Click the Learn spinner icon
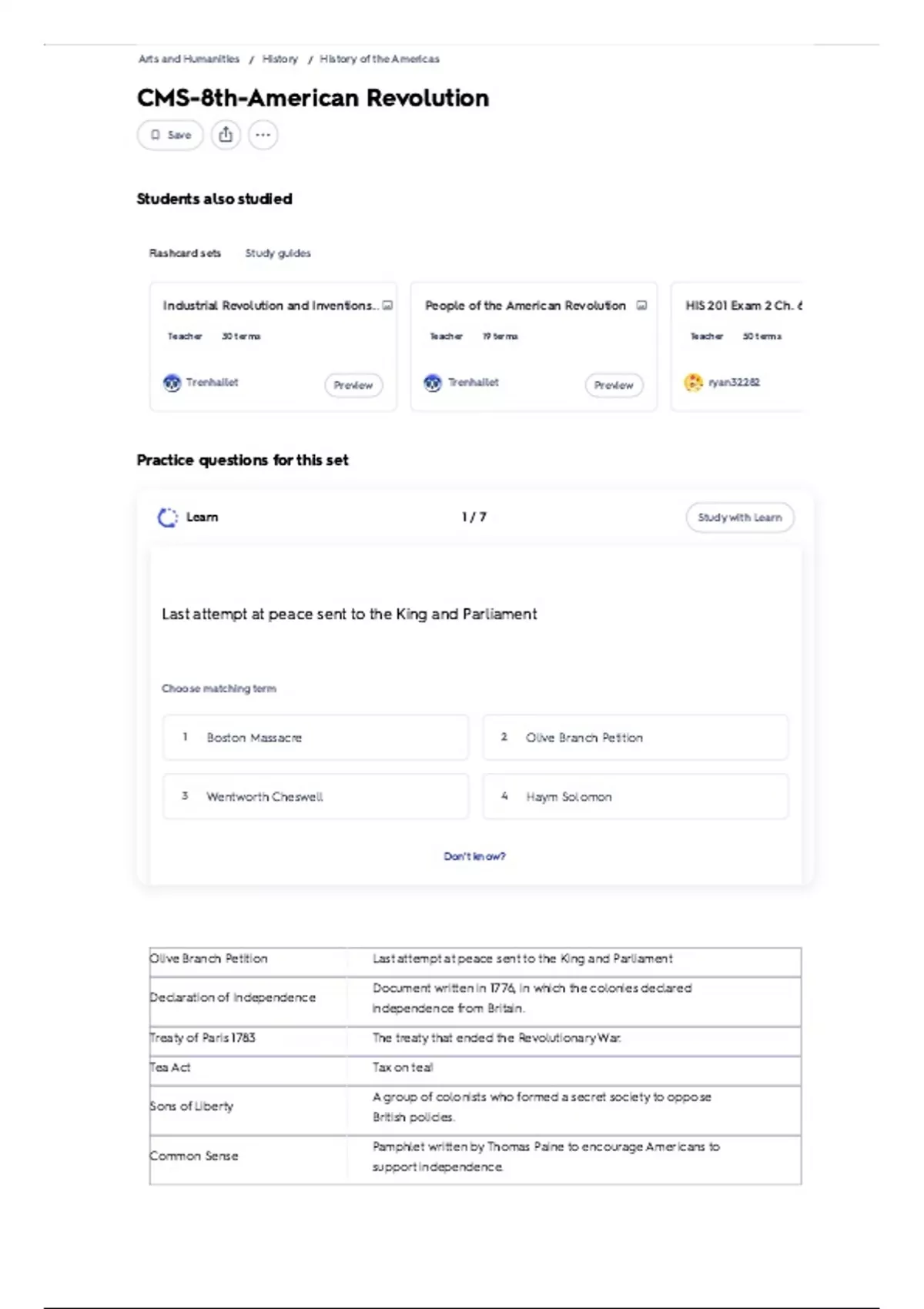This screenshot has height=1309, width=924. pyautogui.click(x=167, y=517)
